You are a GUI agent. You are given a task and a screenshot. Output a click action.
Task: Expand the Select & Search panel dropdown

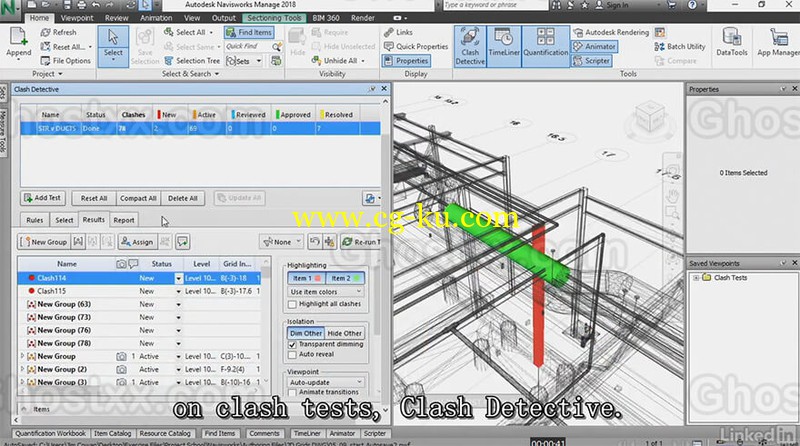[191, 74]
